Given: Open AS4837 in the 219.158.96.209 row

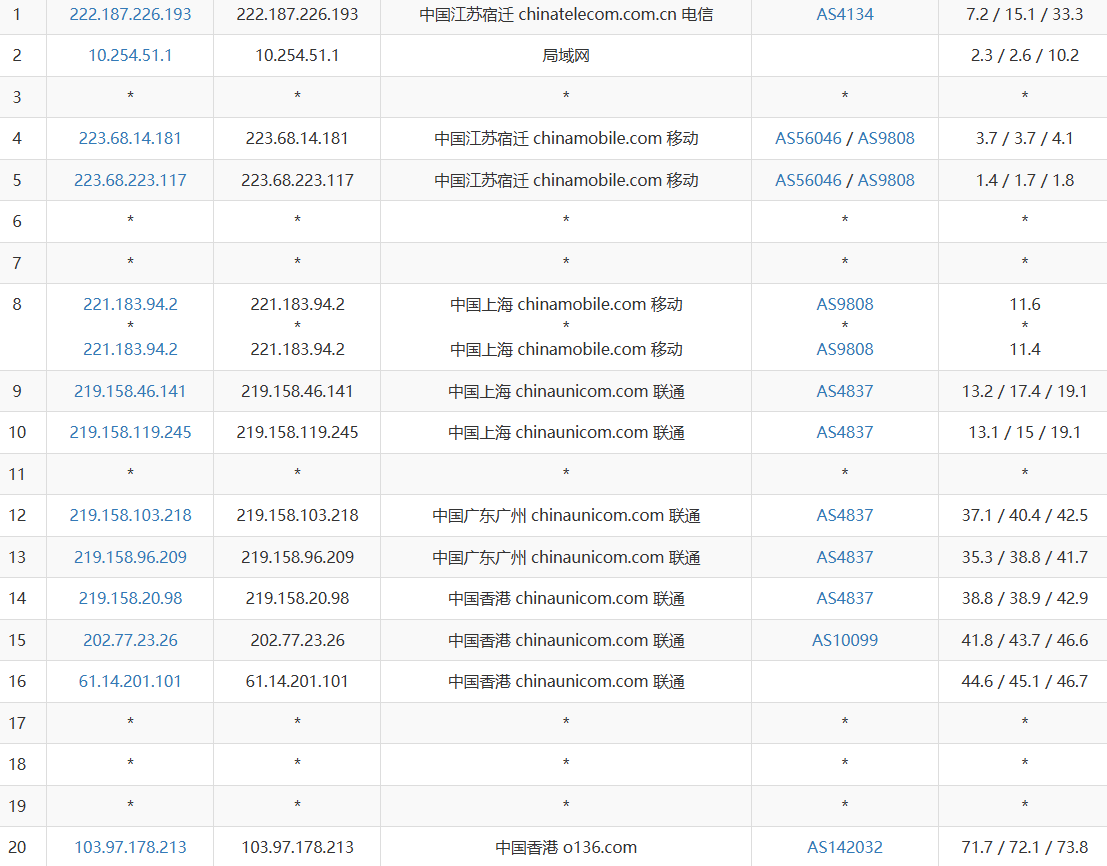Looking at the screenshot, I should [844, 557].
